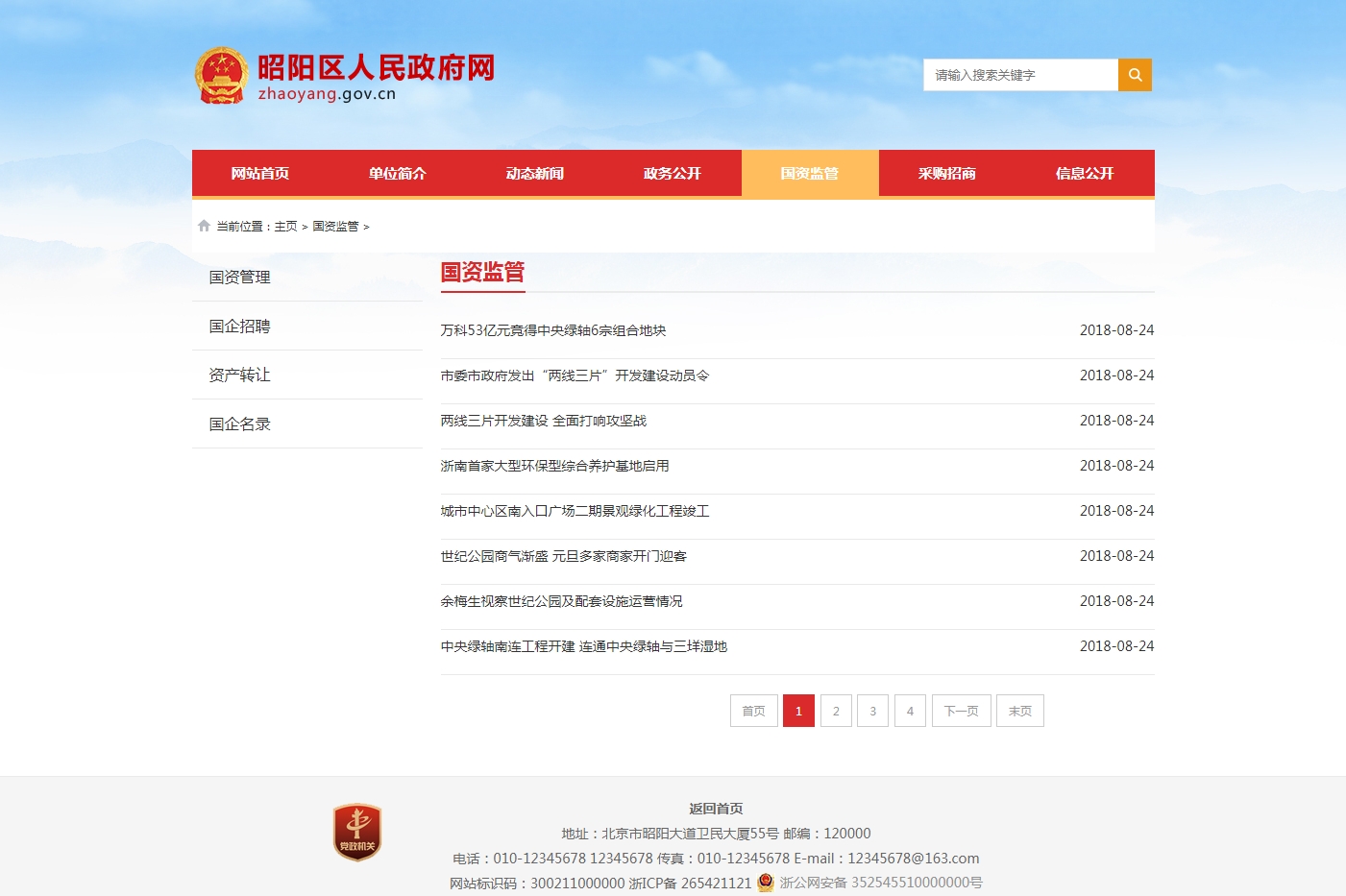The height and width of the screenshot is (896, 1346).
Task: Click the police badge icon in footer
Action: (x=765, y=883)
